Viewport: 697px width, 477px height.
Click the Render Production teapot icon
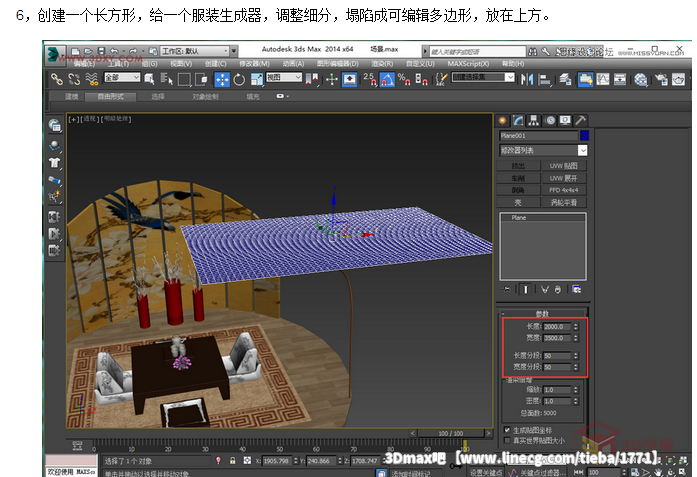click(x=678, y=80)
